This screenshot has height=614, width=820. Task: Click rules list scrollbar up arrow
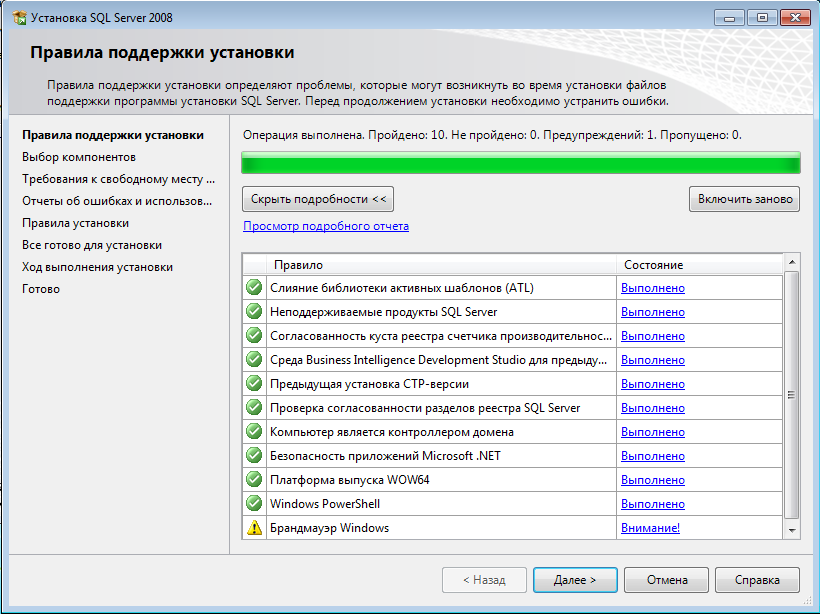pyautogui.click(x=792, y=262)
